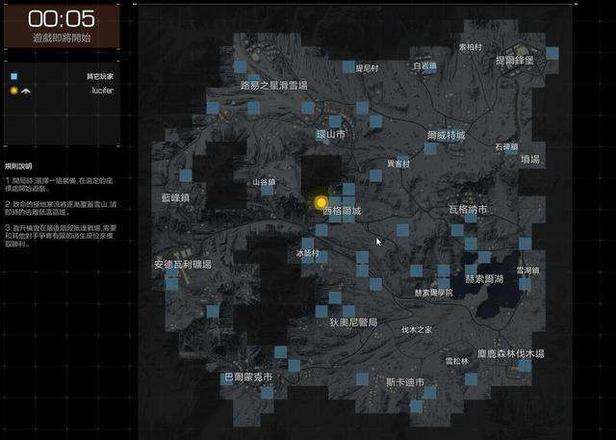Click the 白岩鎮 map label

(x=424, y=66)
